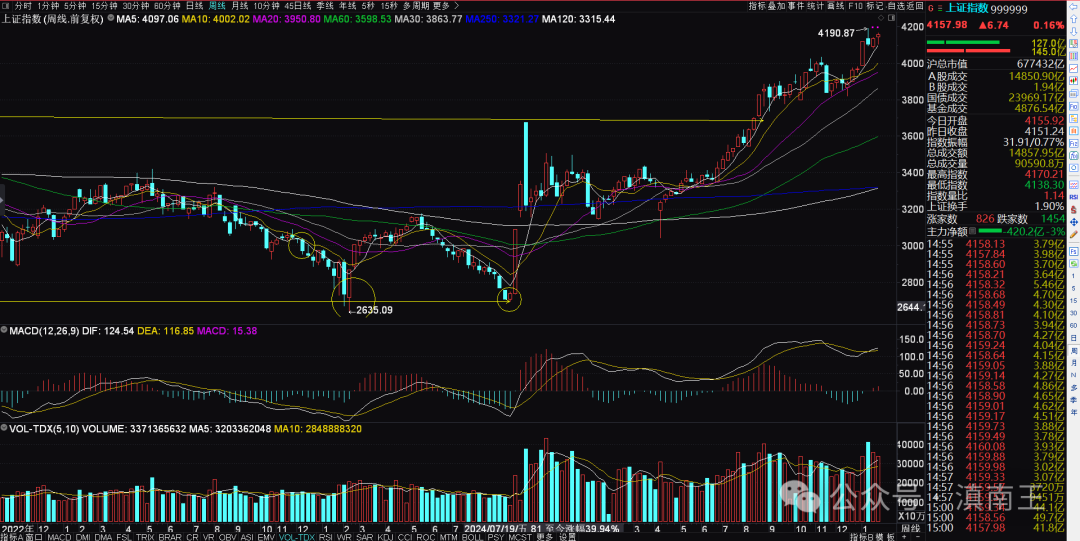
Task: Click the red G icon beside 上证指数 title
Action: point(931,8)
